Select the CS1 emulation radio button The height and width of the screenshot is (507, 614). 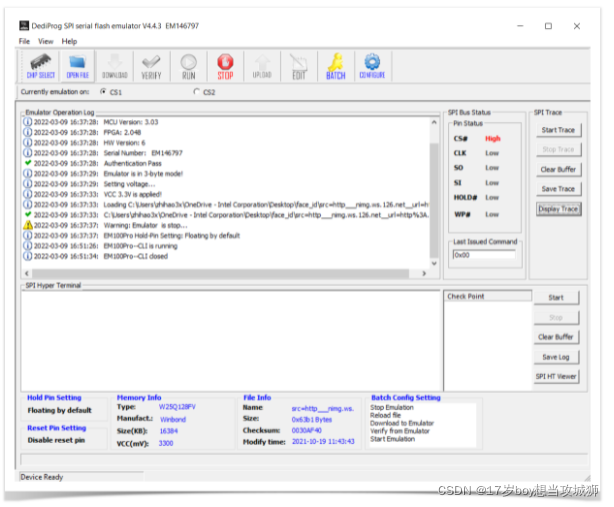pyautogui.click(x=103, y=92)
